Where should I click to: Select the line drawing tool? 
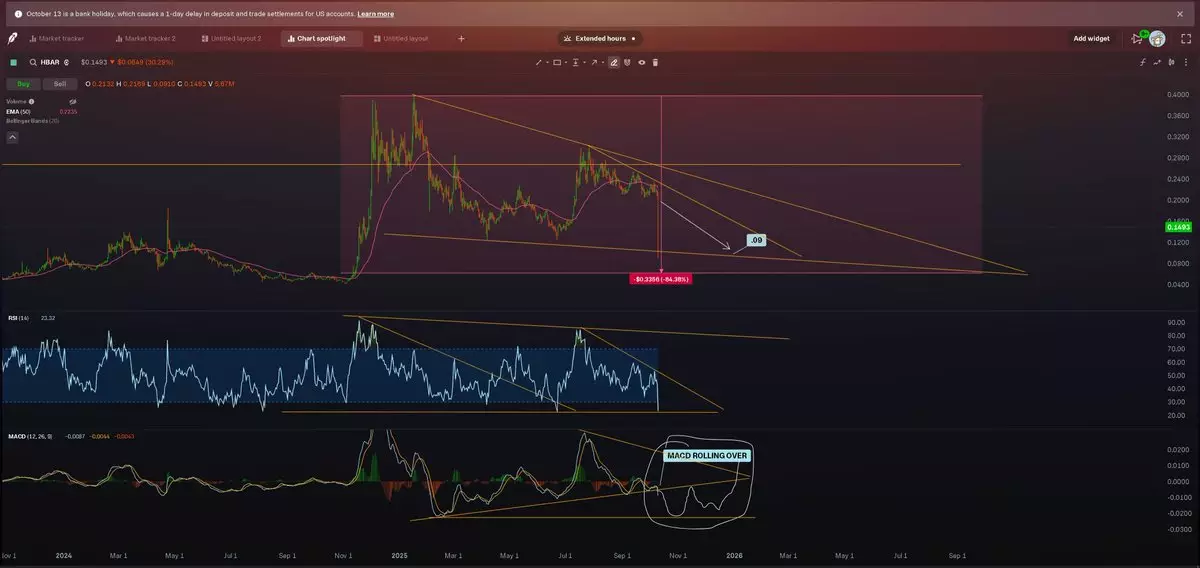pyautogui.click(x=538, y=62)
